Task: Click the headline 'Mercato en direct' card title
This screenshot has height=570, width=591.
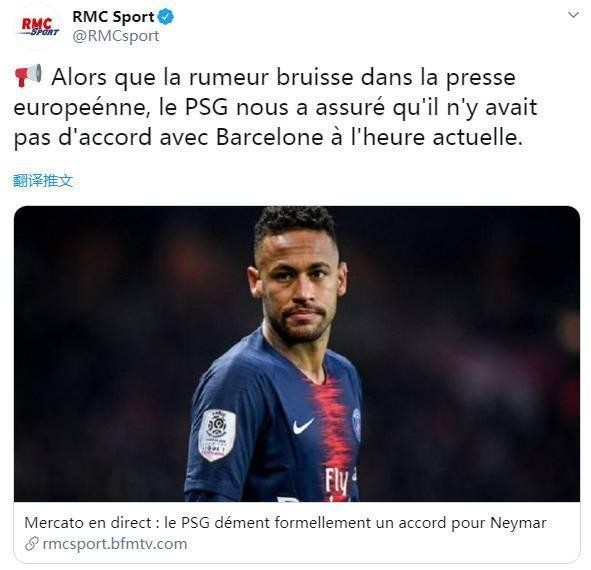Action: (x=285, y=523)
